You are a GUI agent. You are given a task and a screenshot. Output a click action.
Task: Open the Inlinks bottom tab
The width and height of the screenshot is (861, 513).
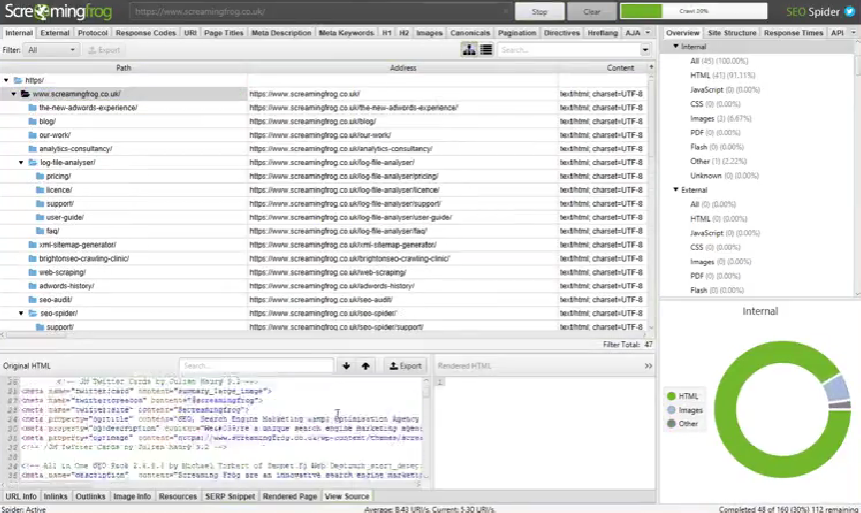55,497
